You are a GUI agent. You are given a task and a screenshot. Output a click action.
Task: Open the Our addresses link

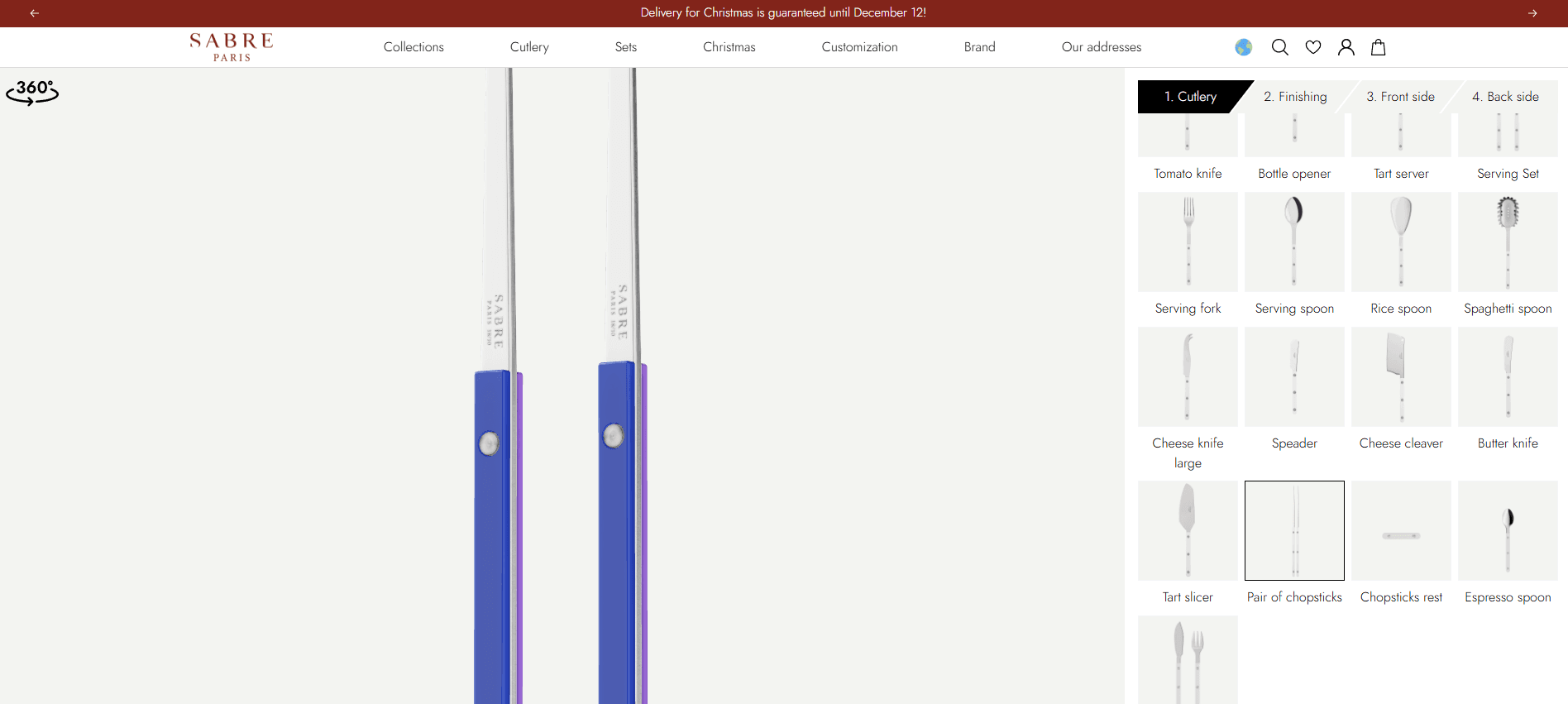pos(1102,47)
